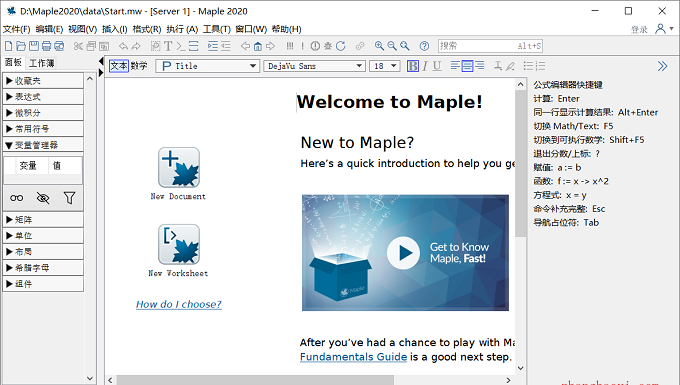680x385 pixels.
Task: Click the zoom in magnifier icon
Action: [379, 46]
